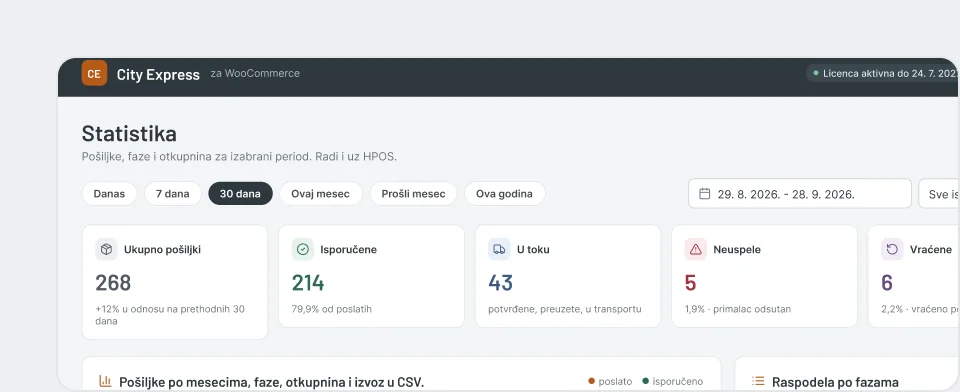The height and width of the screenshot is (392, 960).
Task: Click the orange poslato legend dot
Action: [591, 381]
